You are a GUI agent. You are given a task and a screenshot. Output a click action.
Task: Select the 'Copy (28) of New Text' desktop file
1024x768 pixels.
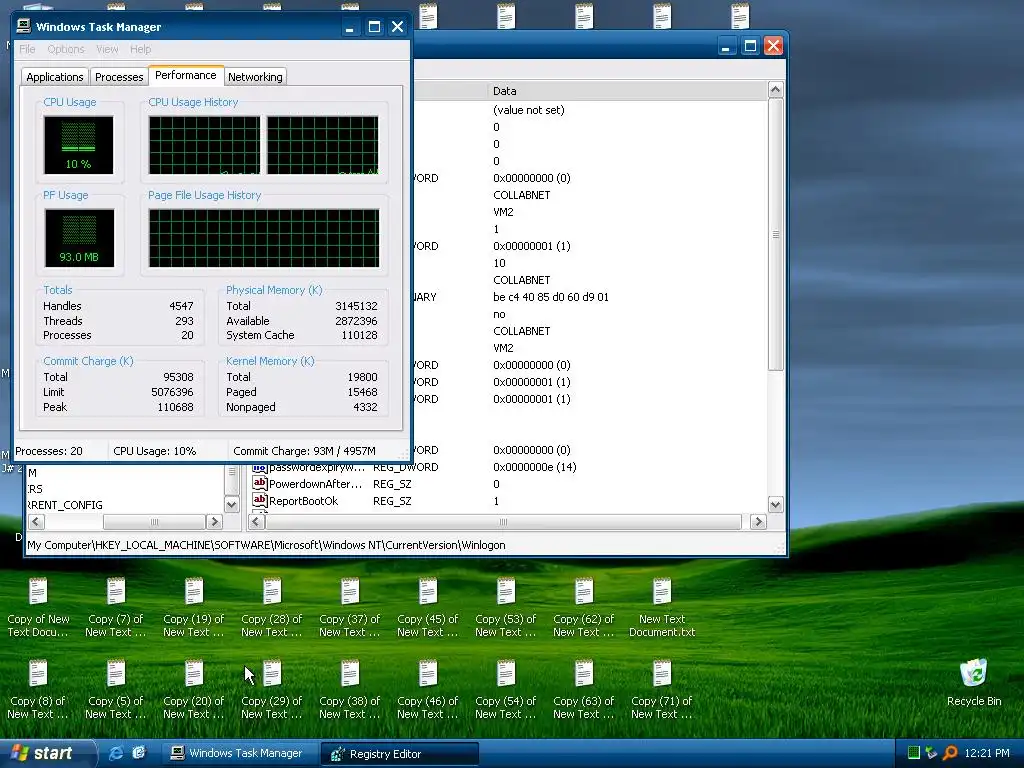pyautogui.click(x=272, y=608)
